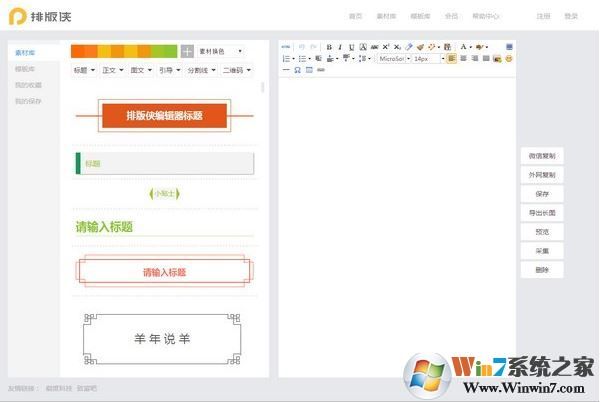Click the 外网复制 button
Viewport: 601px width, 402px height.
pos(542,175)
